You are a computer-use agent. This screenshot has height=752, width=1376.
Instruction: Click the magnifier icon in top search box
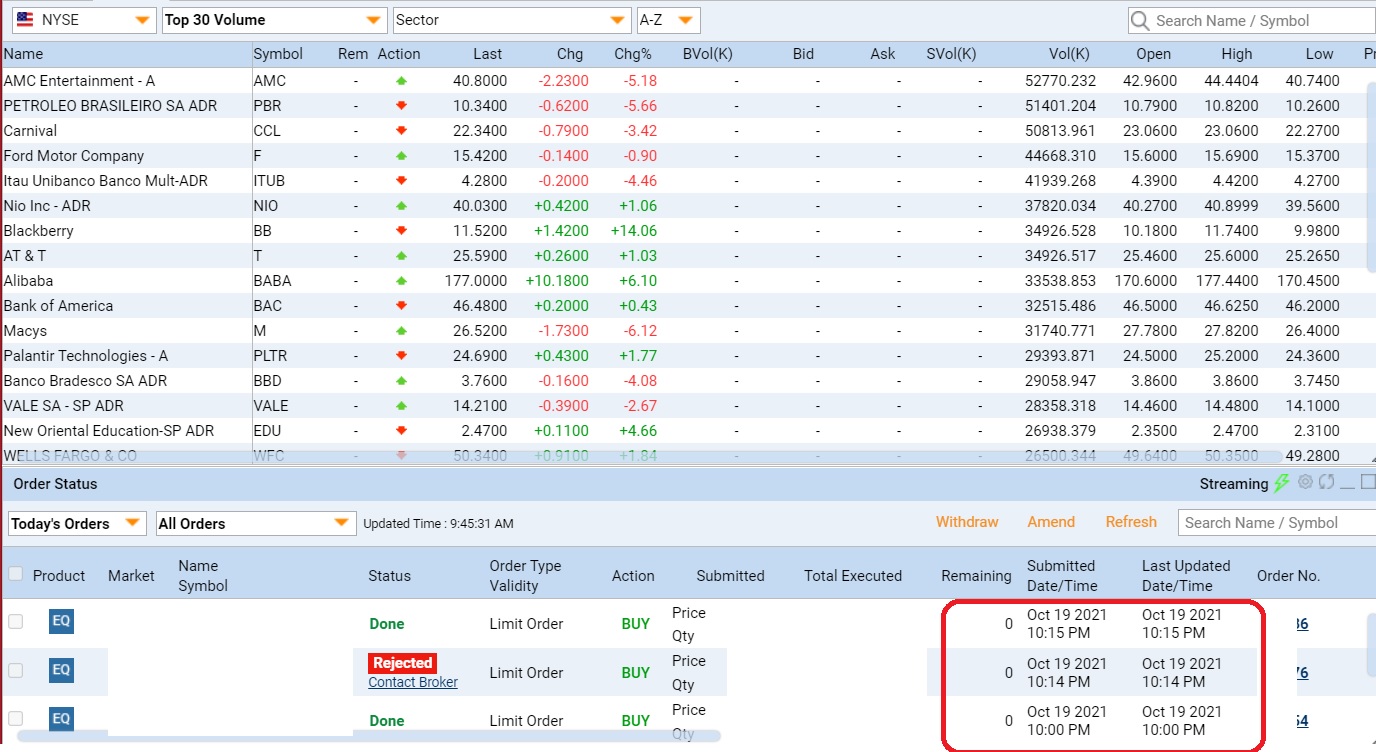(1140, 20)
